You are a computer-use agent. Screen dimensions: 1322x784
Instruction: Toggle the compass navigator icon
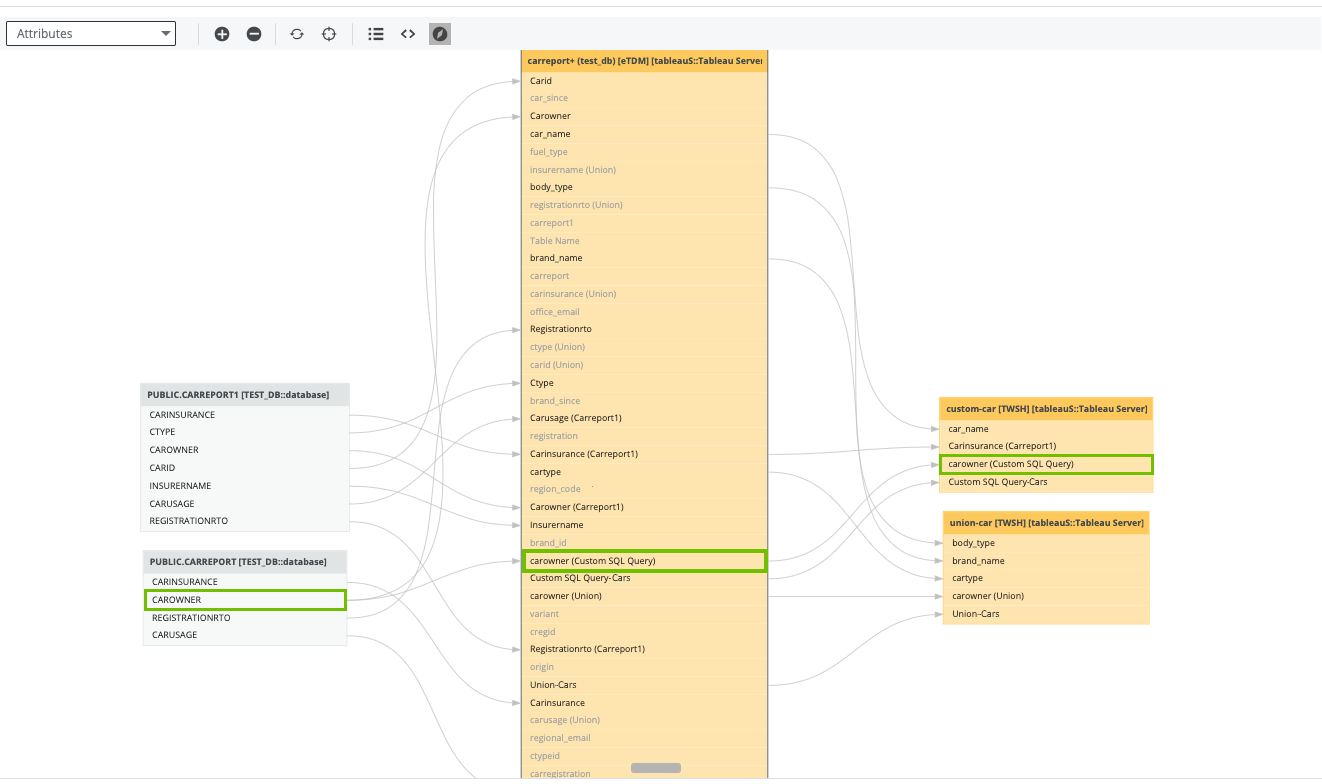tap(440, 34)
